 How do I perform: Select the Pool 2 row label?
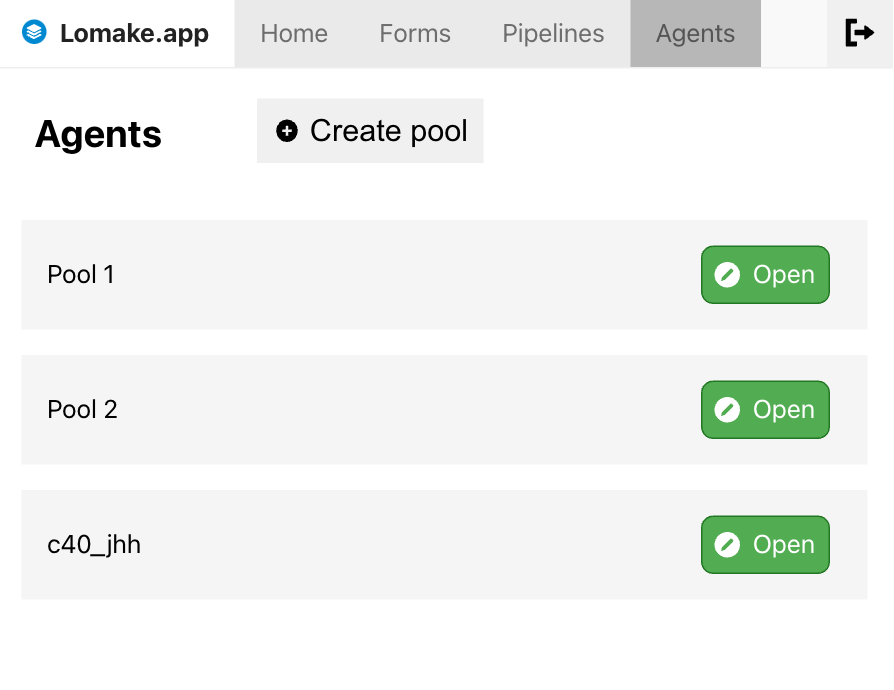click(83, 409)
